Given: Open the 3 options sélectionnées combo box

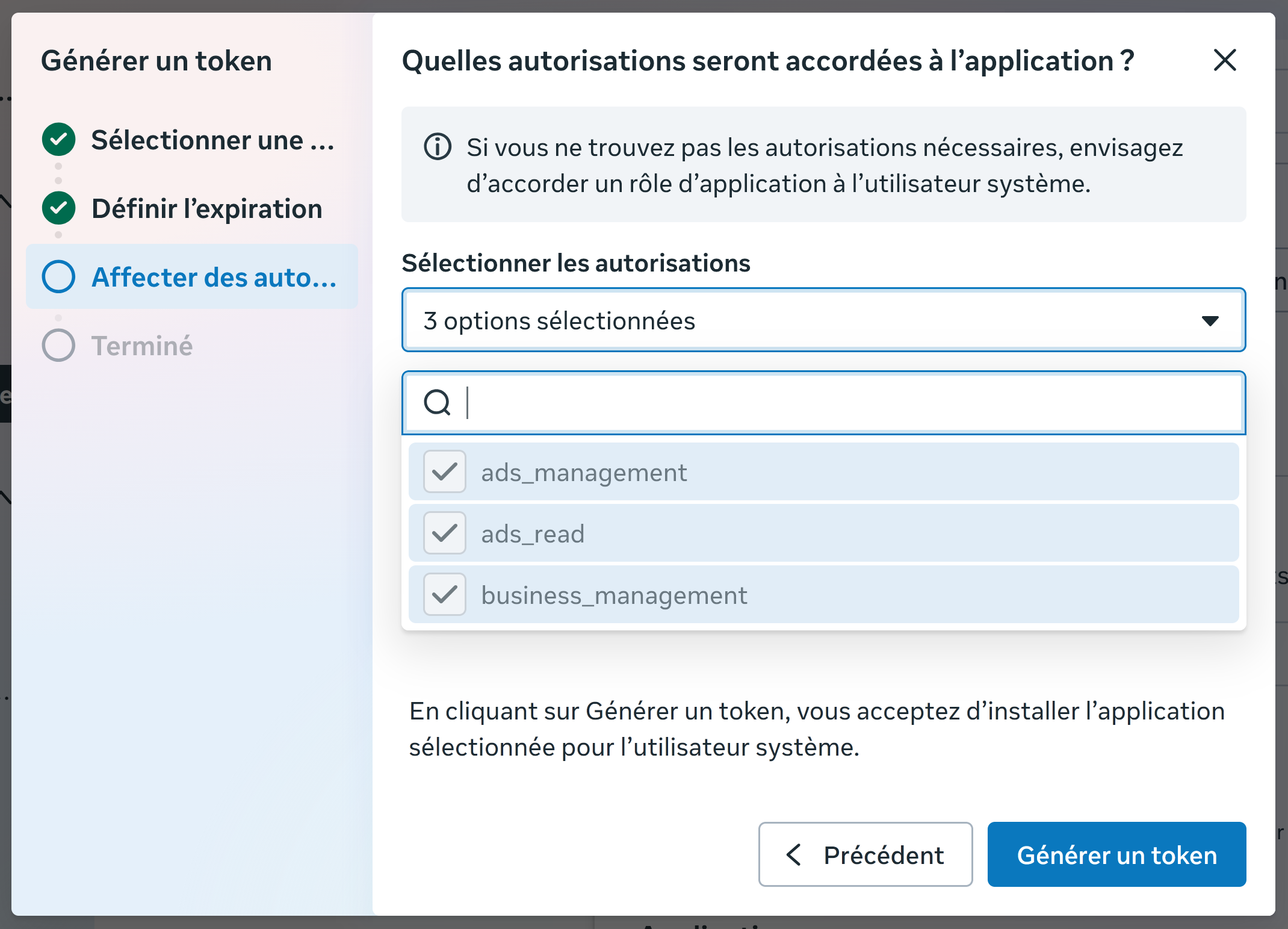Looking at the screenshot, I should [x=823, y=320].
